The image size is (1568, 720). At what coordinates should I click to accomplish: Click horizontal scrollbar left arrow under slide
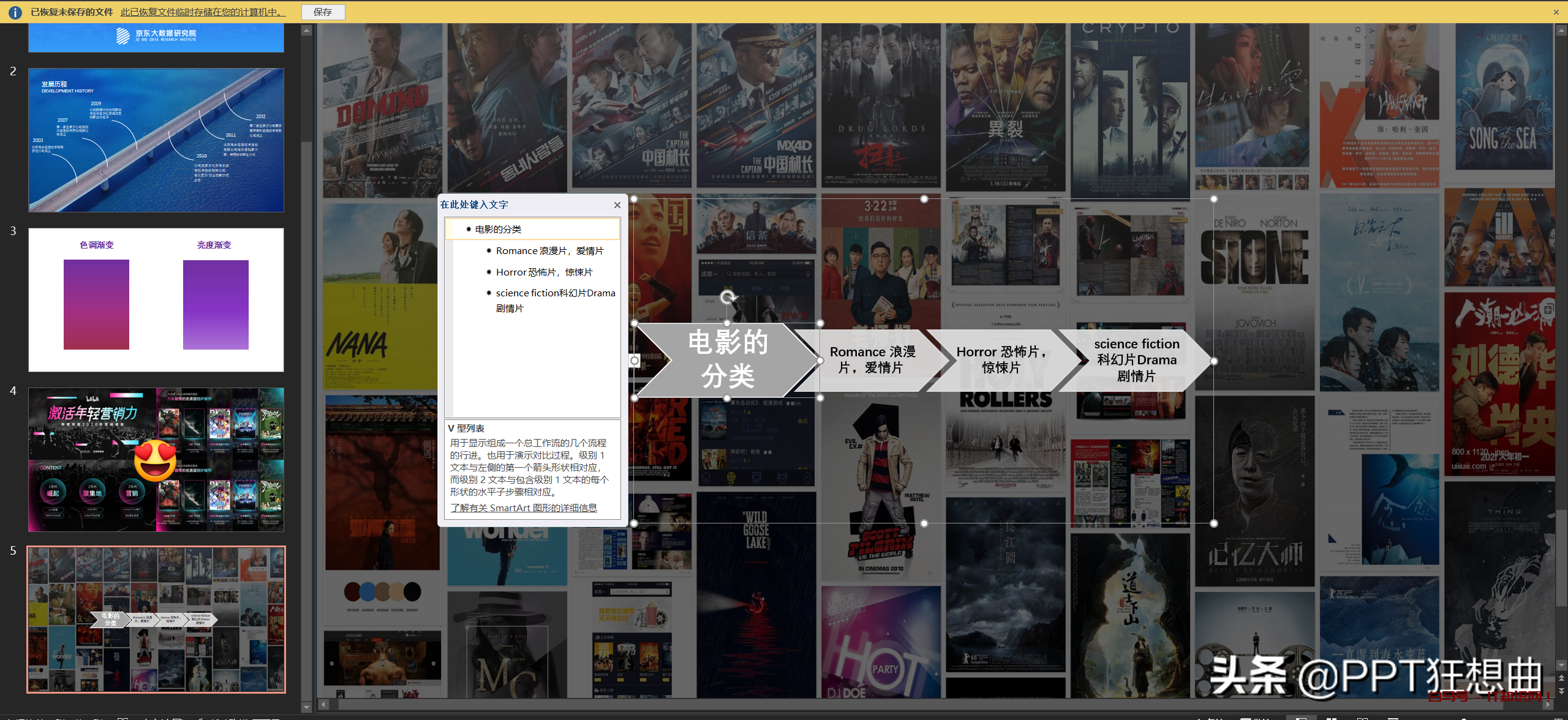pyautogui.click(x=323, y=704)
